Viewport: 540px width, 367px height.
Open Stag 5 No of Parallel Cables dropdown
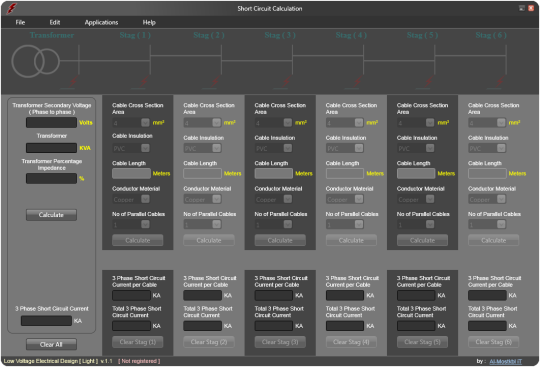point(416,224)
